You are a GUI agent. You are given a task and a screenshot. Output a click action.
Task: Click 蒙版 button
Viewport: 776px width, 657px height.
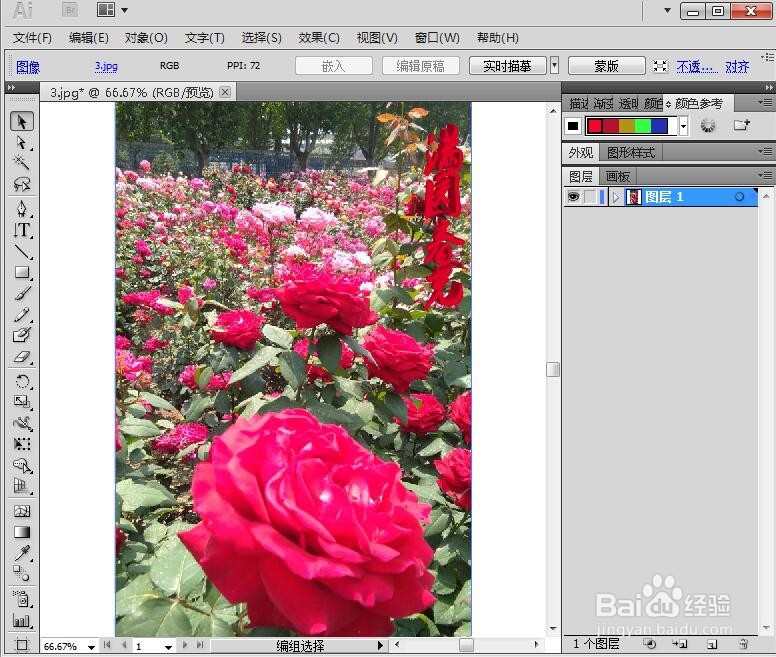click(x=607, y=66)
